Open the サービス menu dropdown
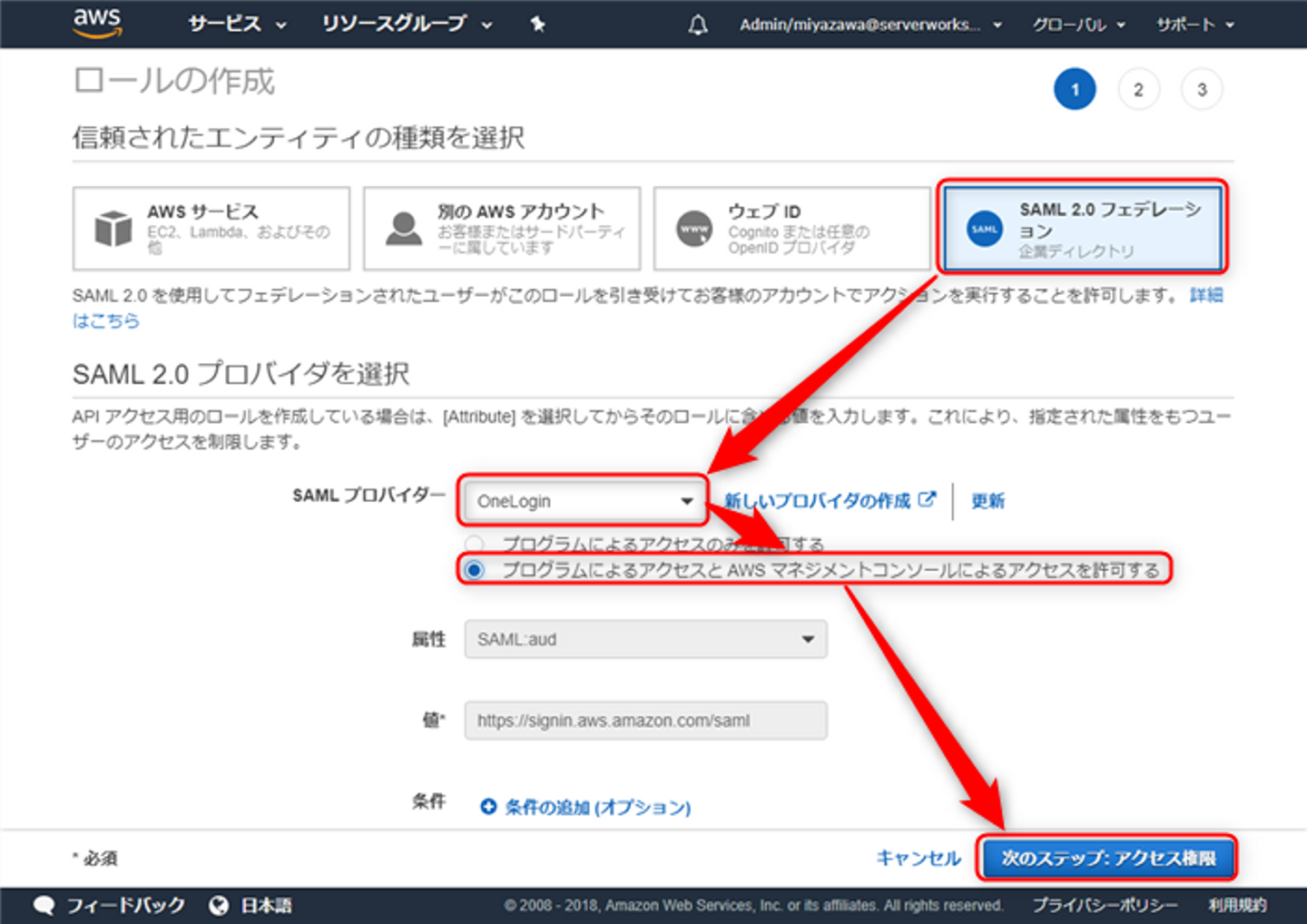The width and height of the screenshot is (1307, 924). pos(237,25)
